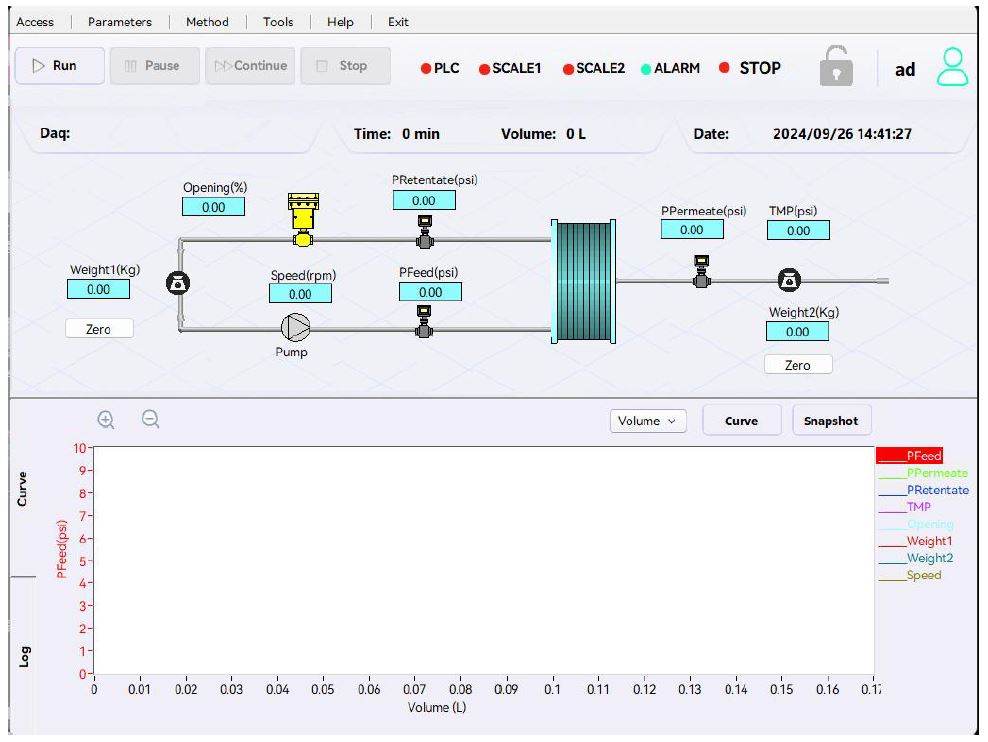Click the Opening(%) value field

214,207
